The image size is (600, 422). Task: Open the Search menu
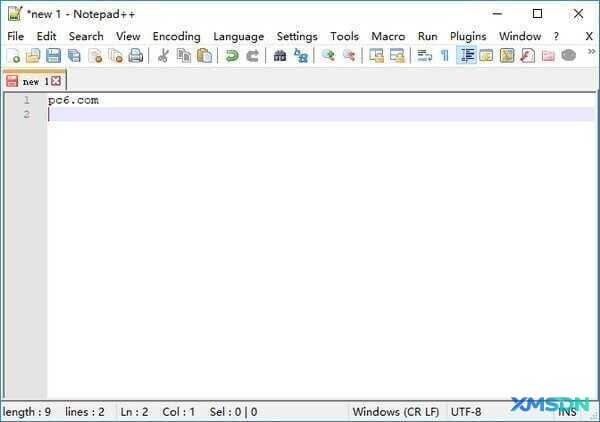point(86,36)
